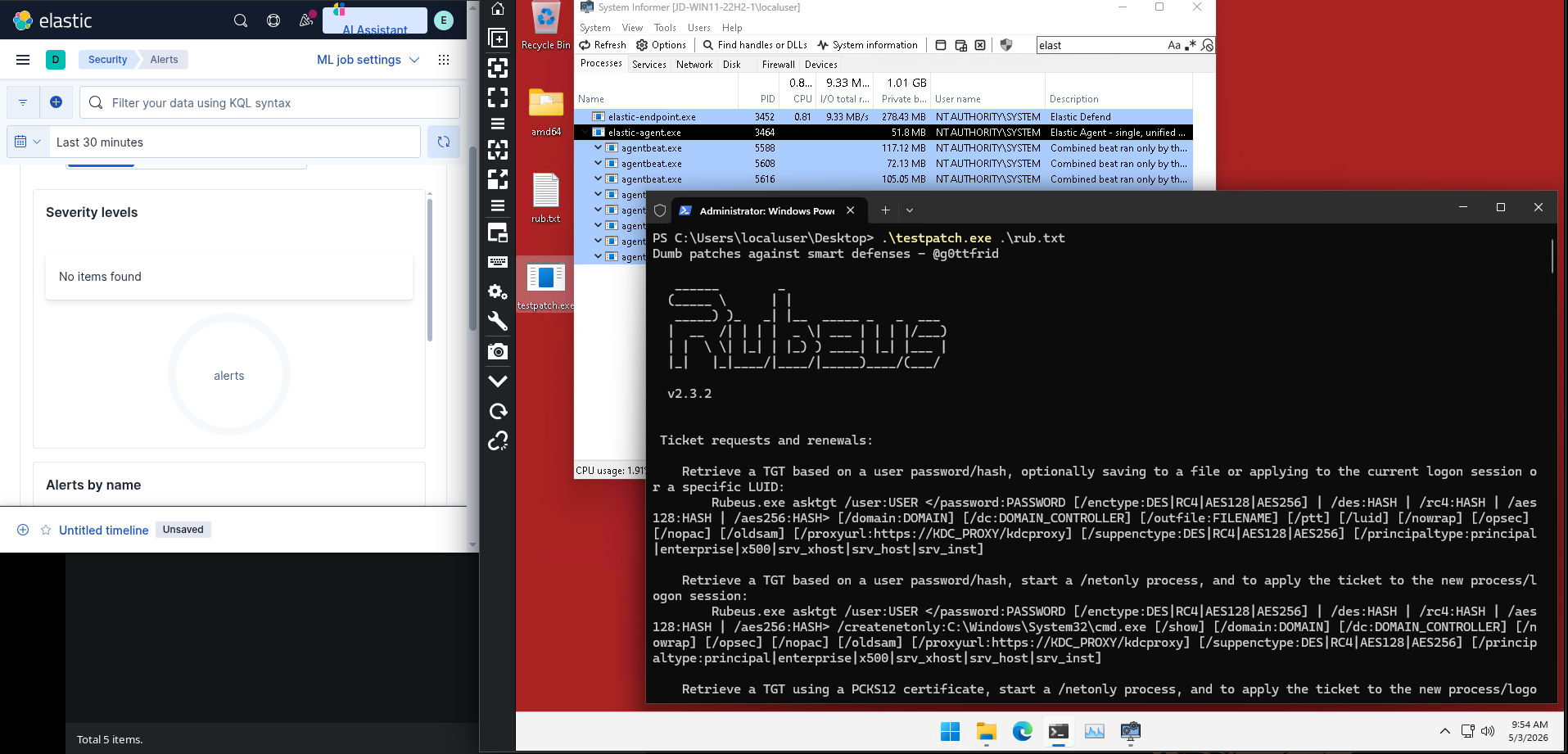This screenshot has height=754, width=1568.
Task: Click the KQL filter input field
Action: pyautogui.click(x=269, y=102)
